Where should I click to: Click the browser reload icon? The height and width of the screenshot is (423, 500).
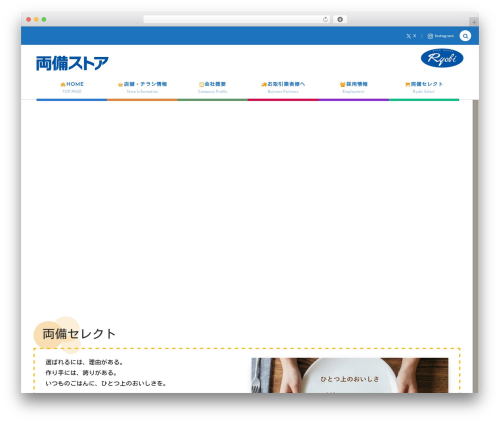[325, 20]
